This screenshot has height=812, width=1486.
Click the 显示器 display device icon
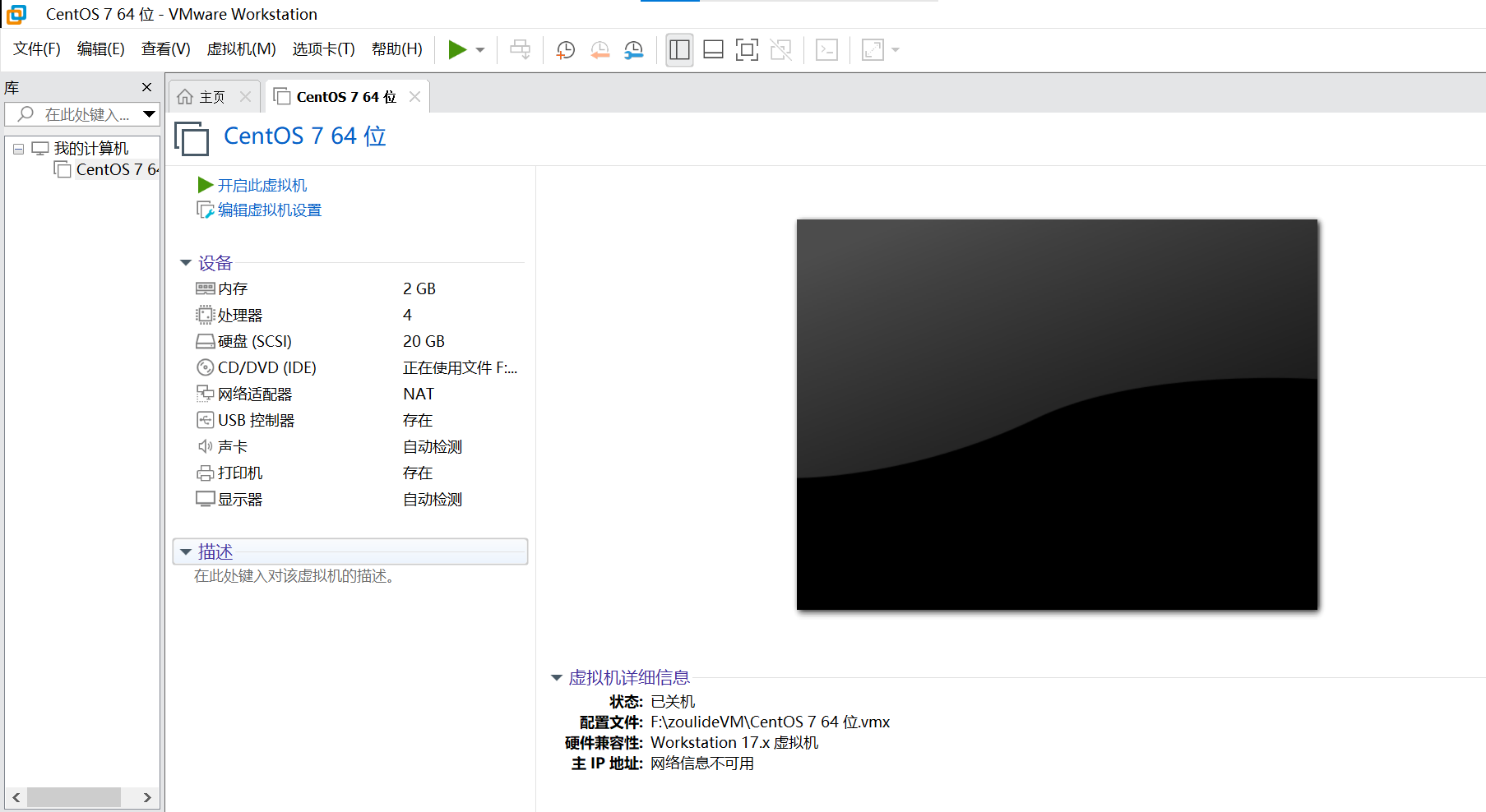[205, 499]
